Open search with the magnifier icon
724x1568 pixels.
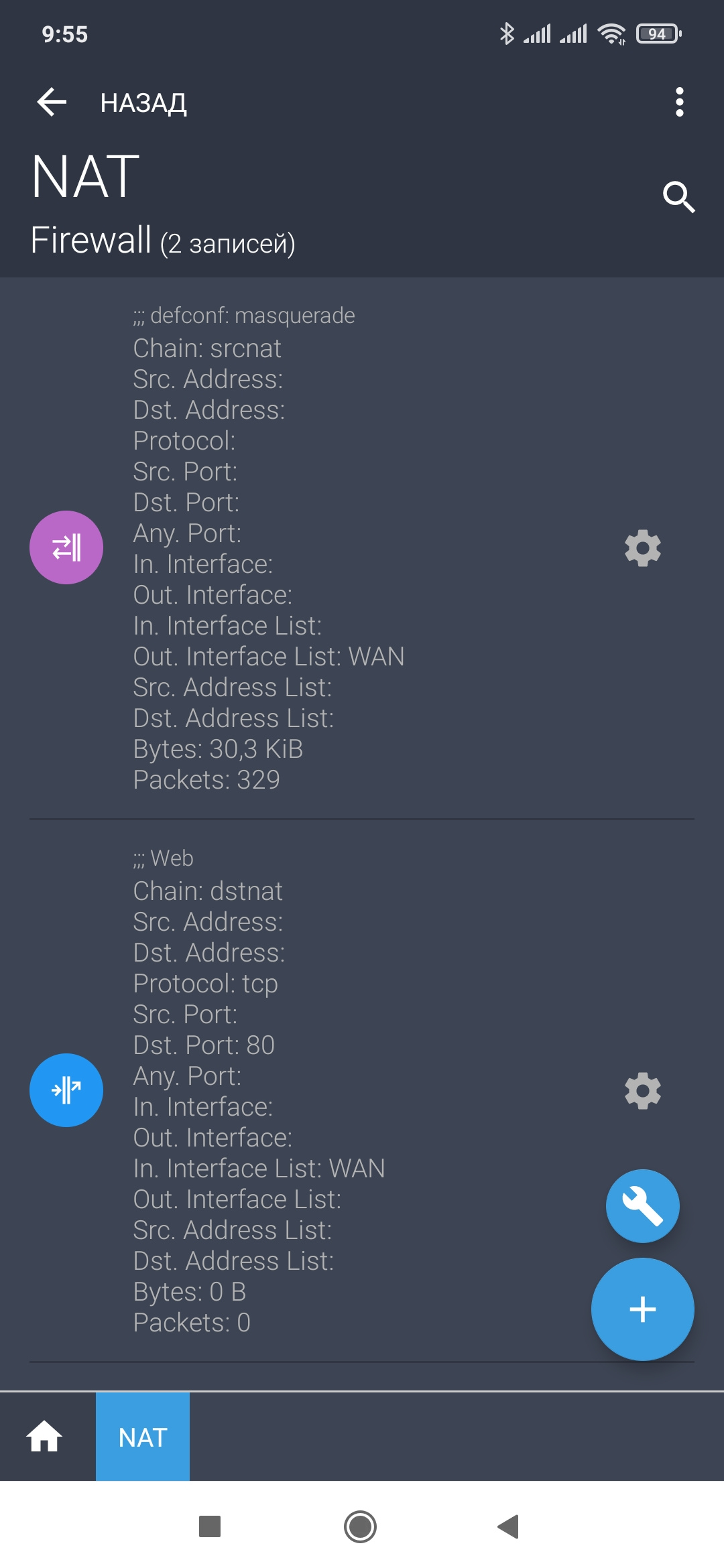click(x=678, y=197)
